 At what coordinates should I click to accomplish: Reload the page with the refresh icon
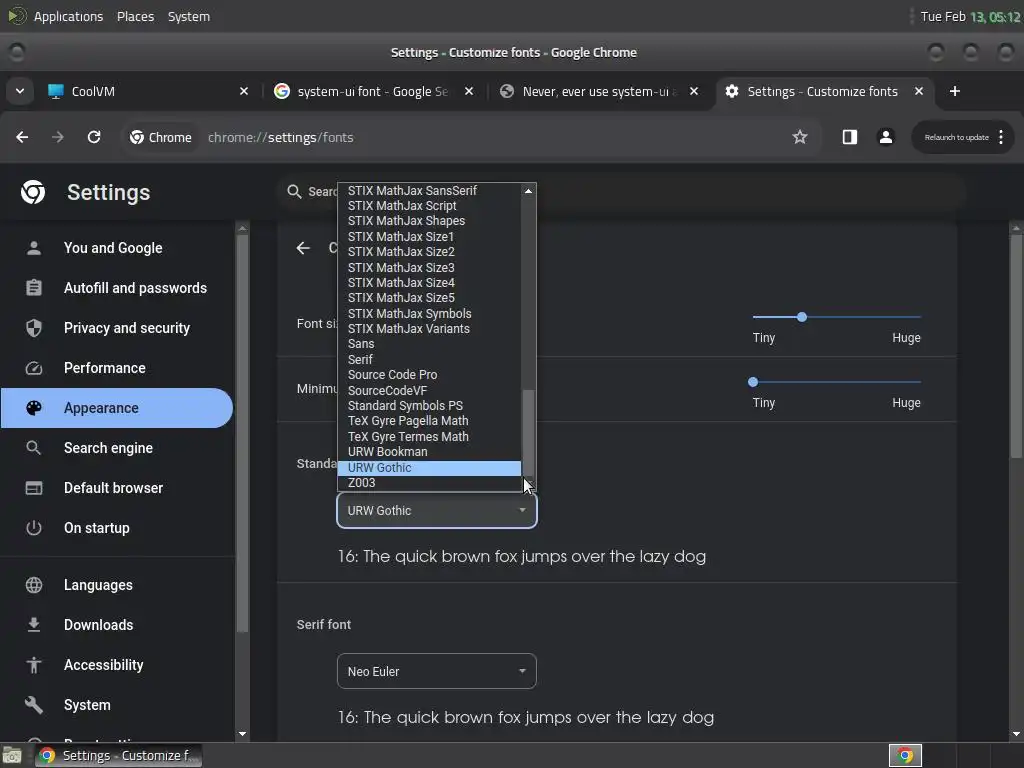click(x=94, y=137)
